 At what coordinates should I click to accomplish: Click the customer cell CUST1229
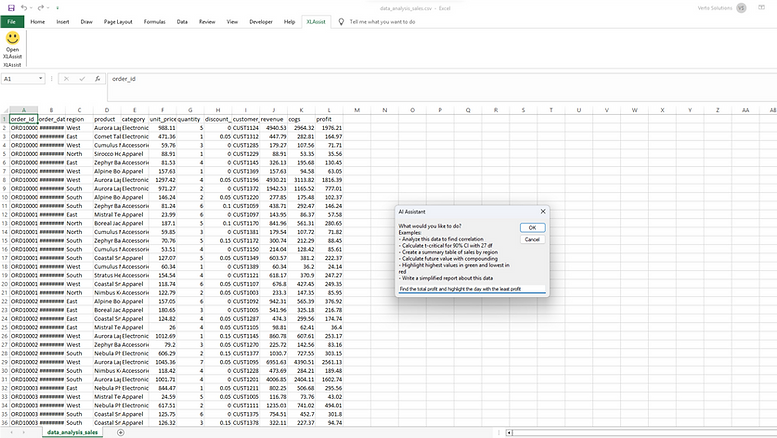click(246, 154)
